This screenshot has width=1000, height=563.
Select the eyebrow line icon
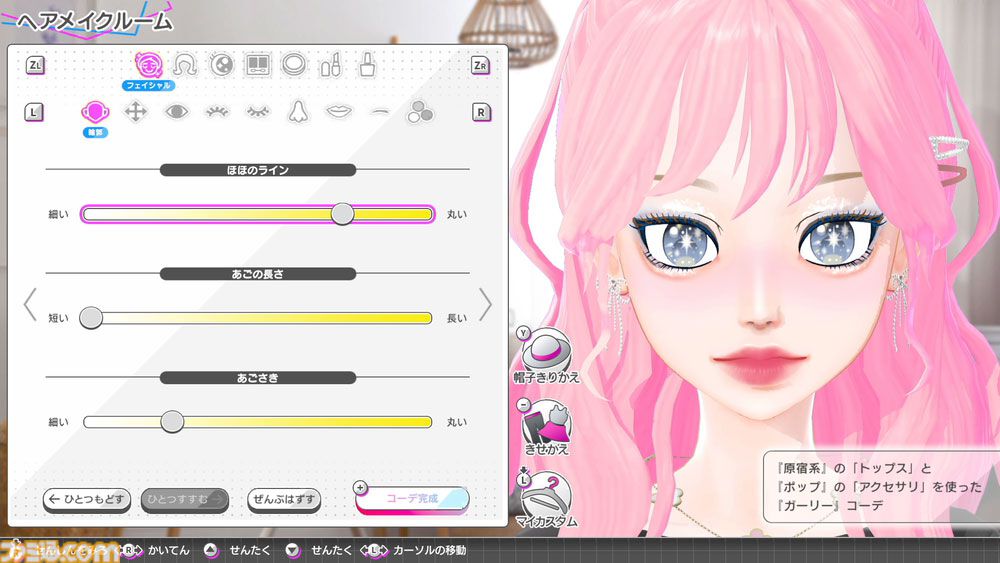[x=379, y=112]
